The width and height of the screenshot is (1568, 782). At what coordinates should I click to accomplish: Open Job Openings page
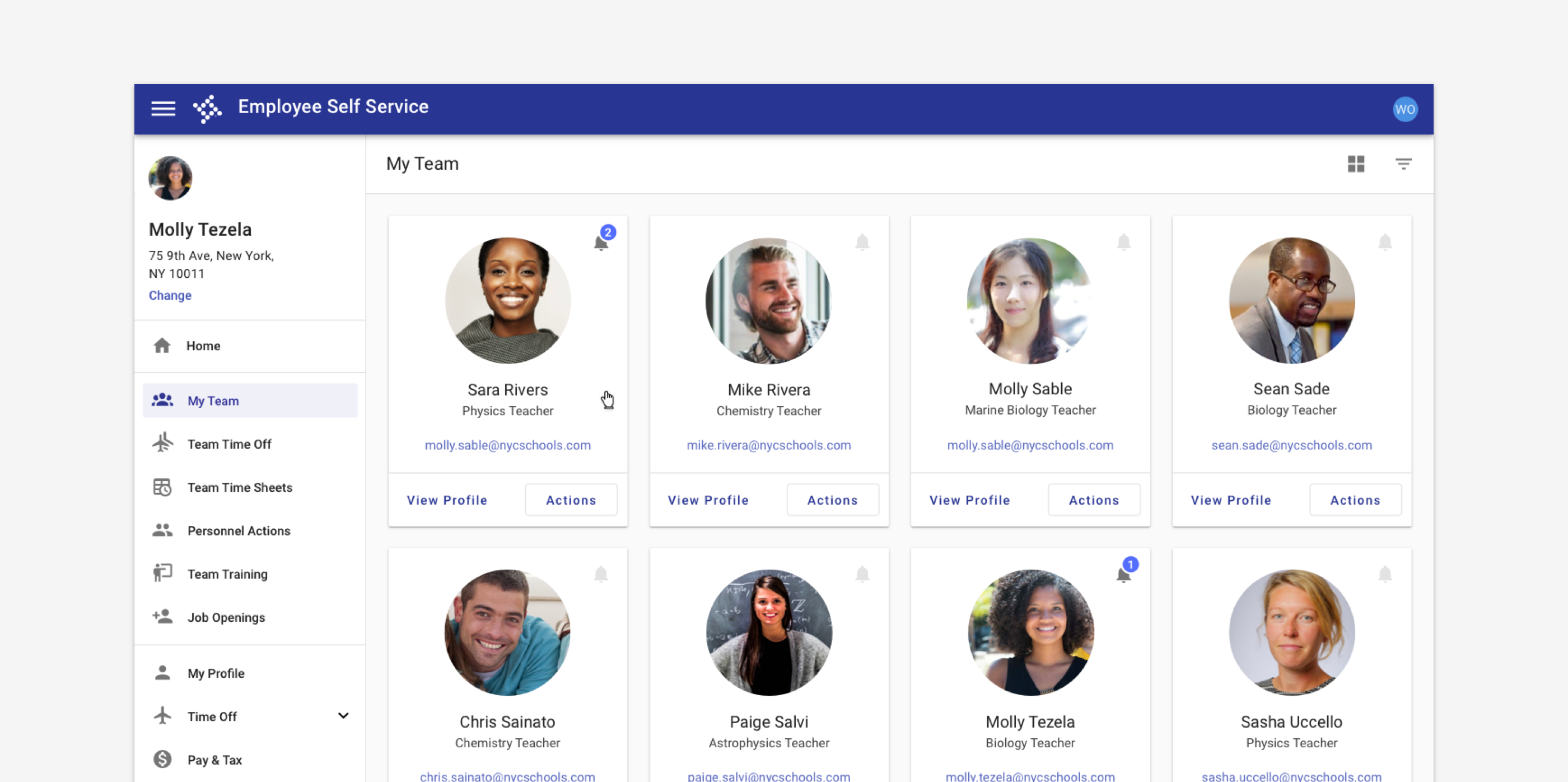point(250,617)
